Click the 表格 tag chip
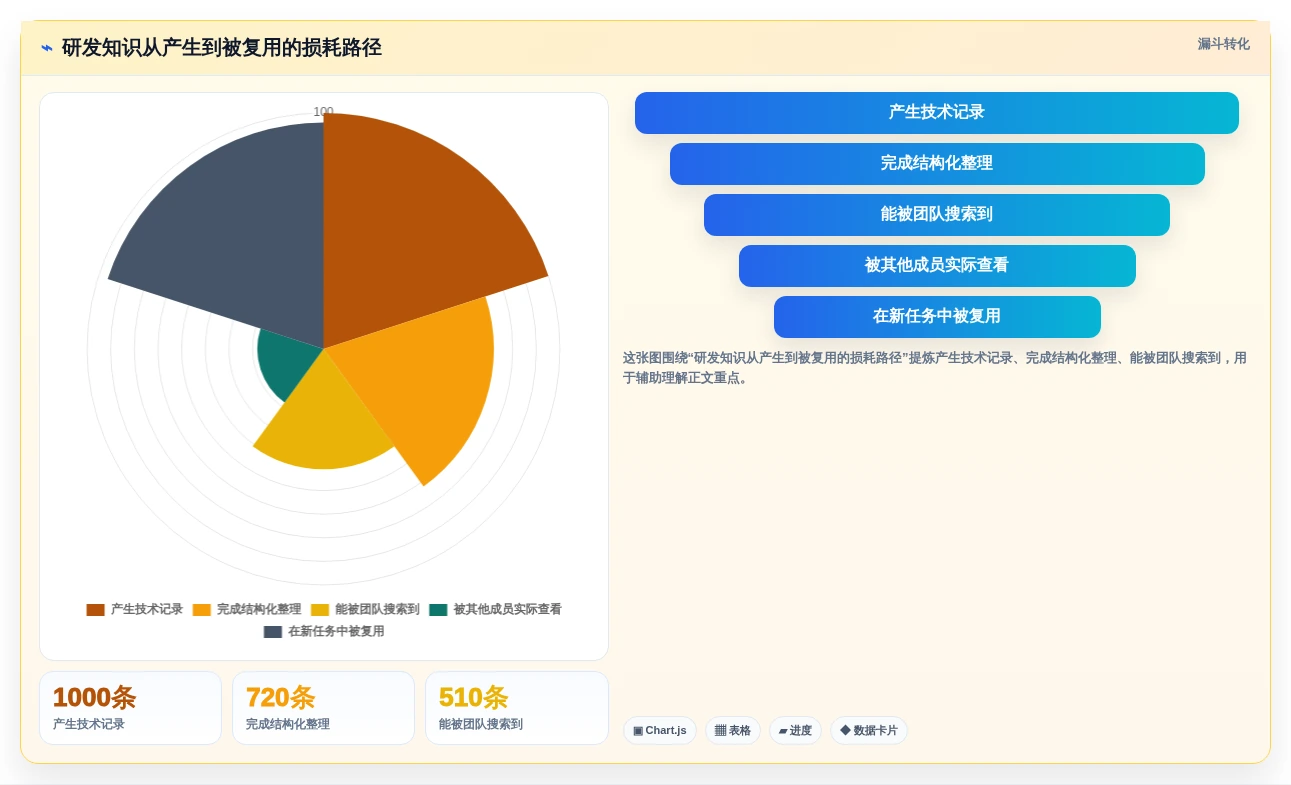Screen dimensions: 1291x785 click(x=733, y=731)
